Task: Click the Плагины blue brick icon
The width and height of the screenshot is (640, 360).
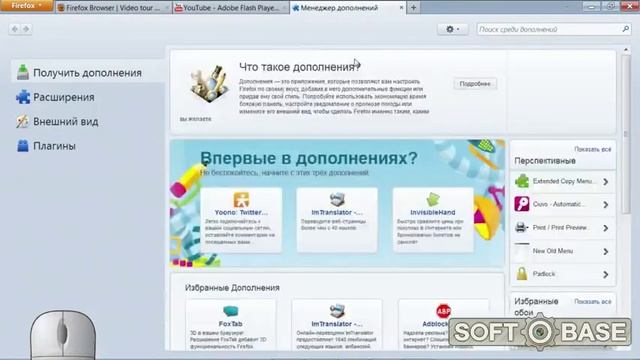Action: (23, 146)
